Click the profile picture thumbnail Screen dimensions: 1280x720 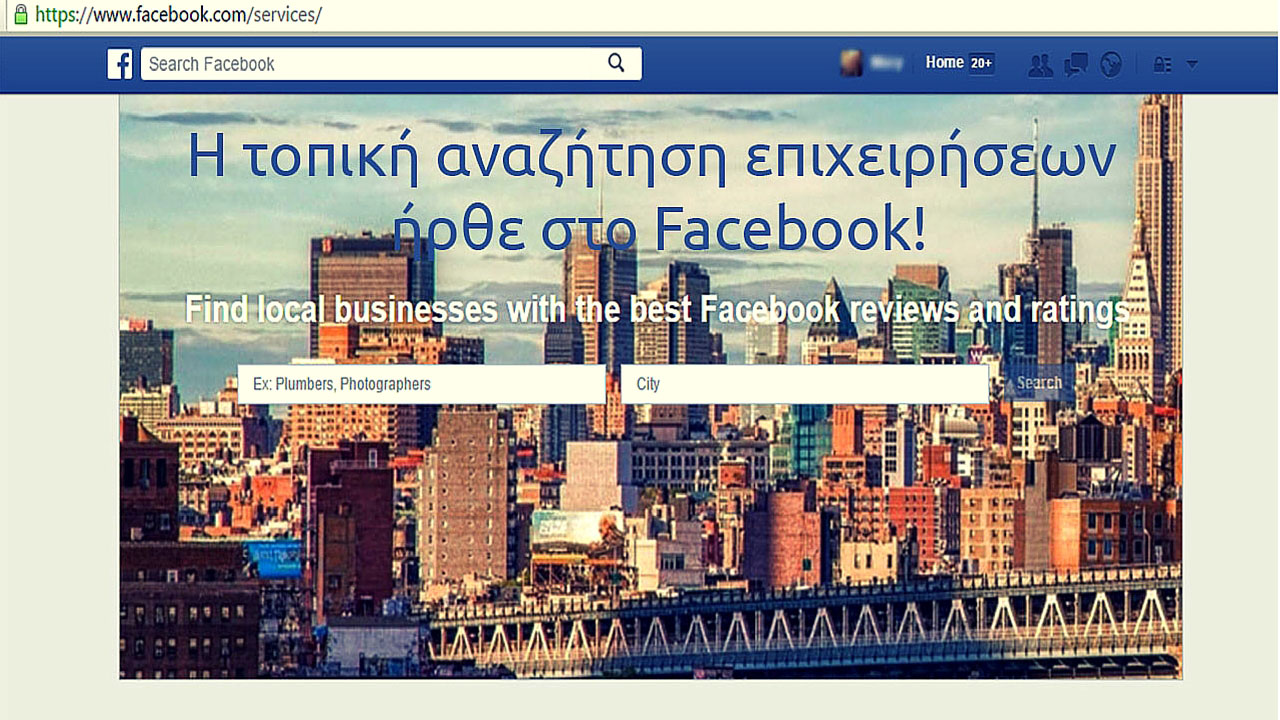click(x=851, y=63)
